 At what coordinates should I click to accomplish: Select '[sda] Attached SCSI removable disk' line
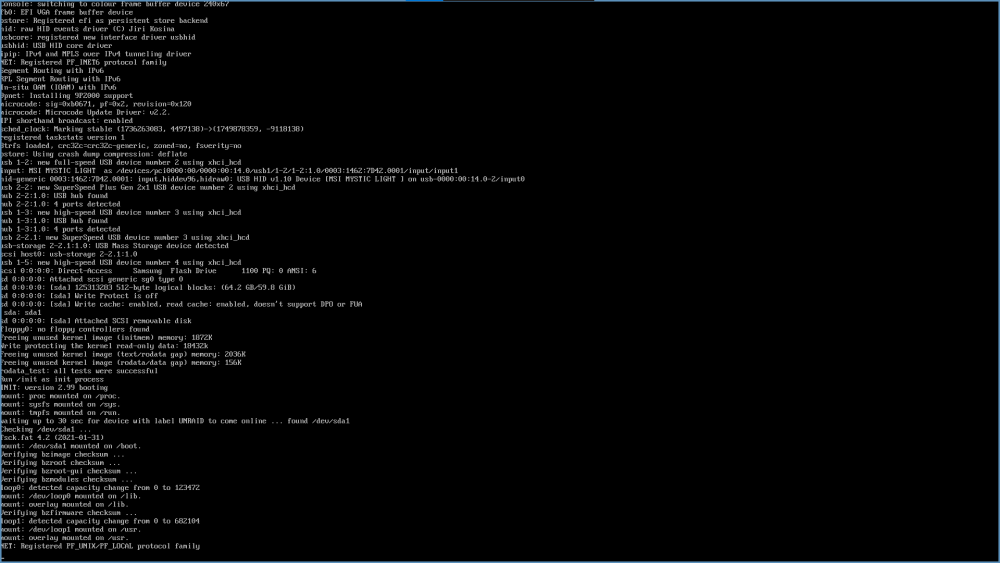coord(96,321)
